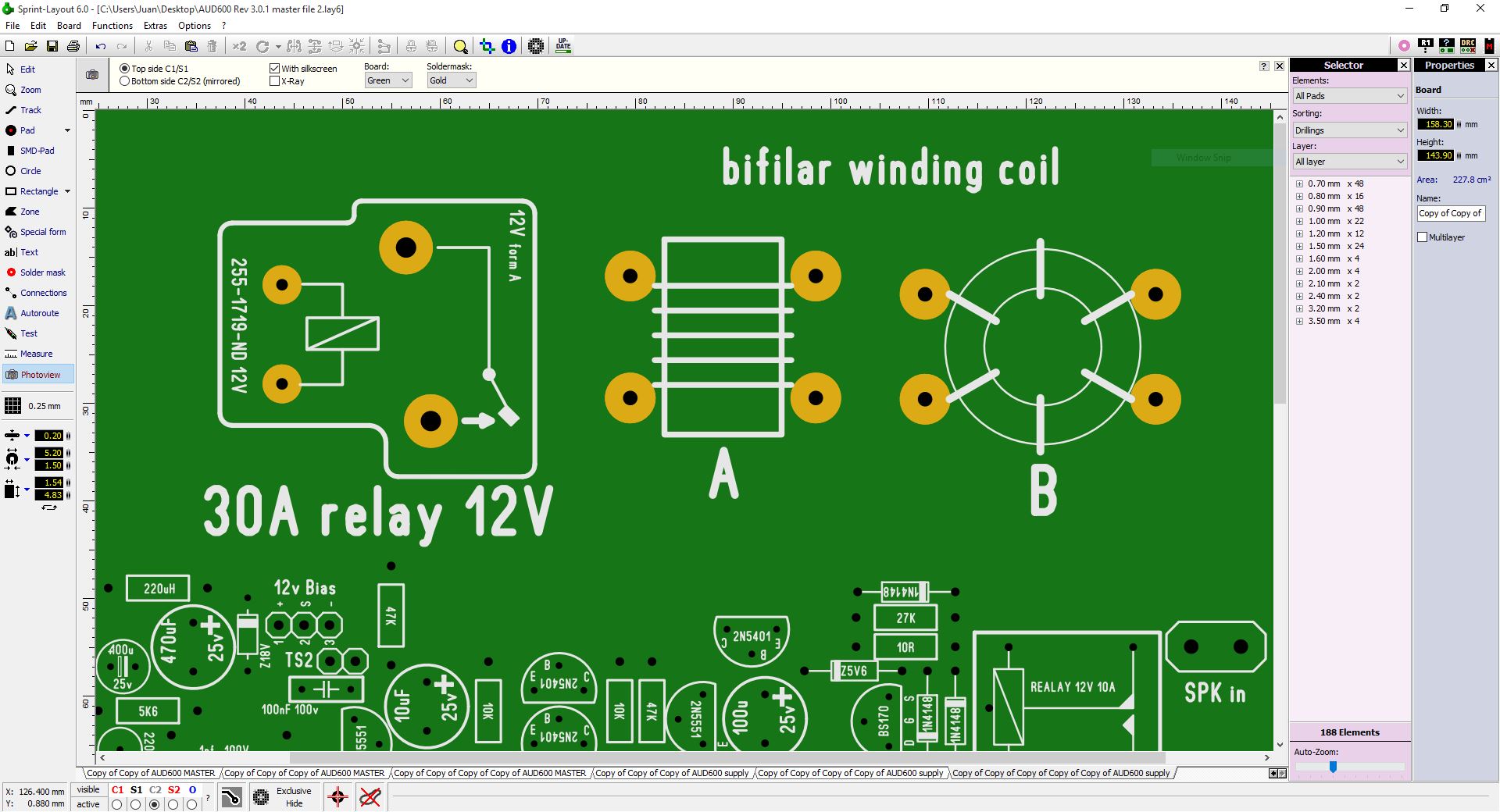Undo the last action

(101, 46)
